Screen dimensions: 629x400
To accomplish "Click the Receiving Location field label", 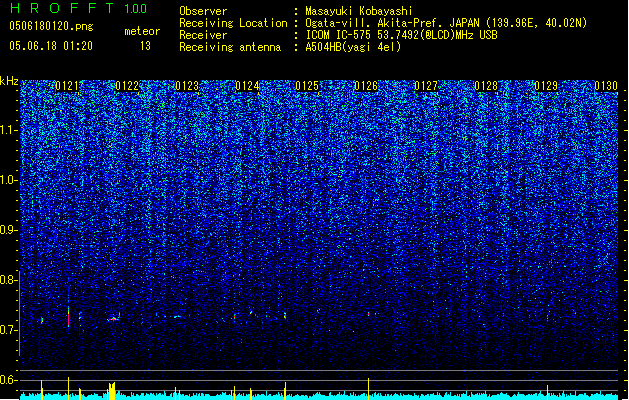I will tap(233, 23).
